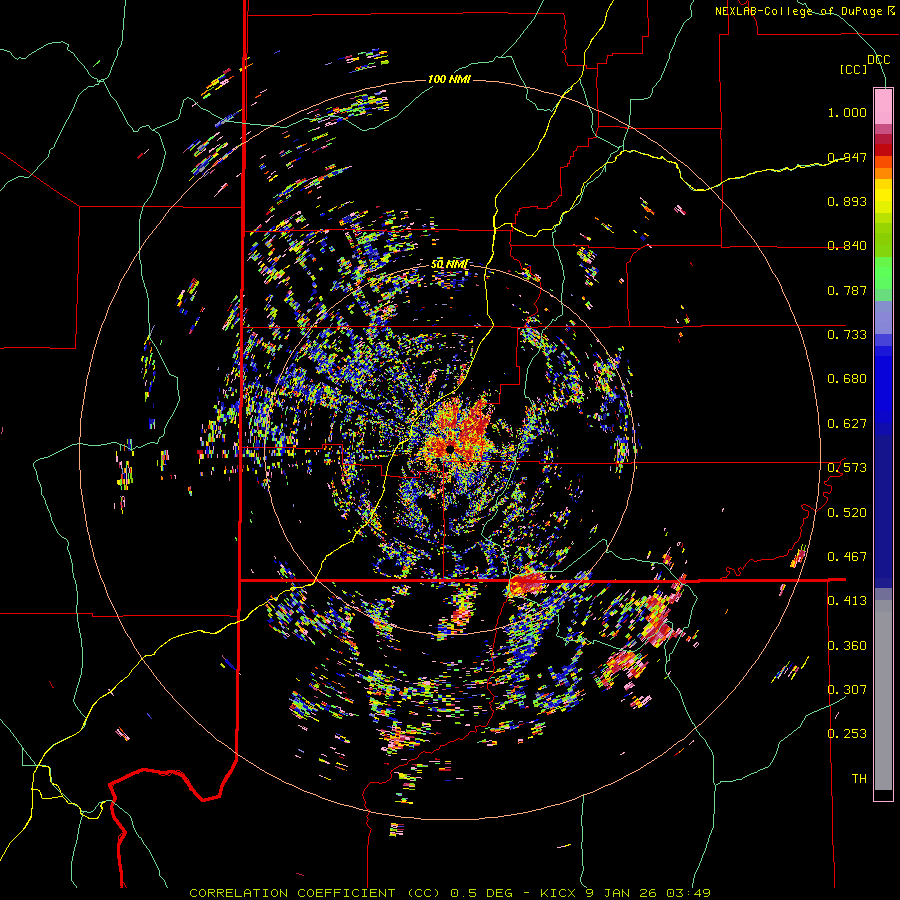The height and width of the screenshot is (900, 900).
Task: Click the [CC] units label
Action: coord(854,69)
